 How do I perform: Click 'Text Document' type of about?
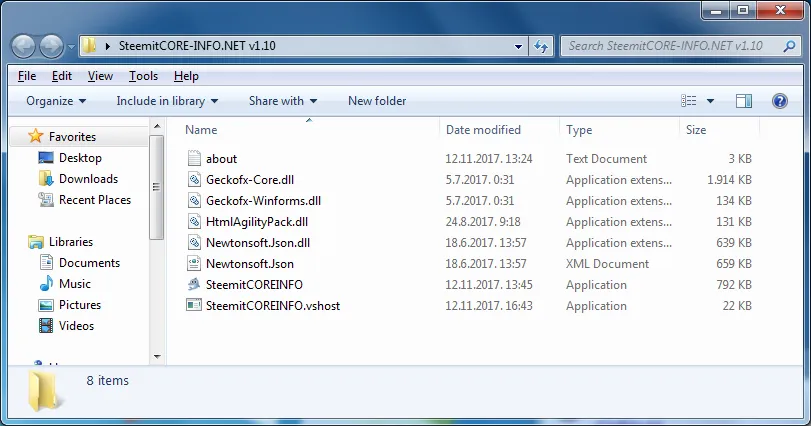(606, 159)
